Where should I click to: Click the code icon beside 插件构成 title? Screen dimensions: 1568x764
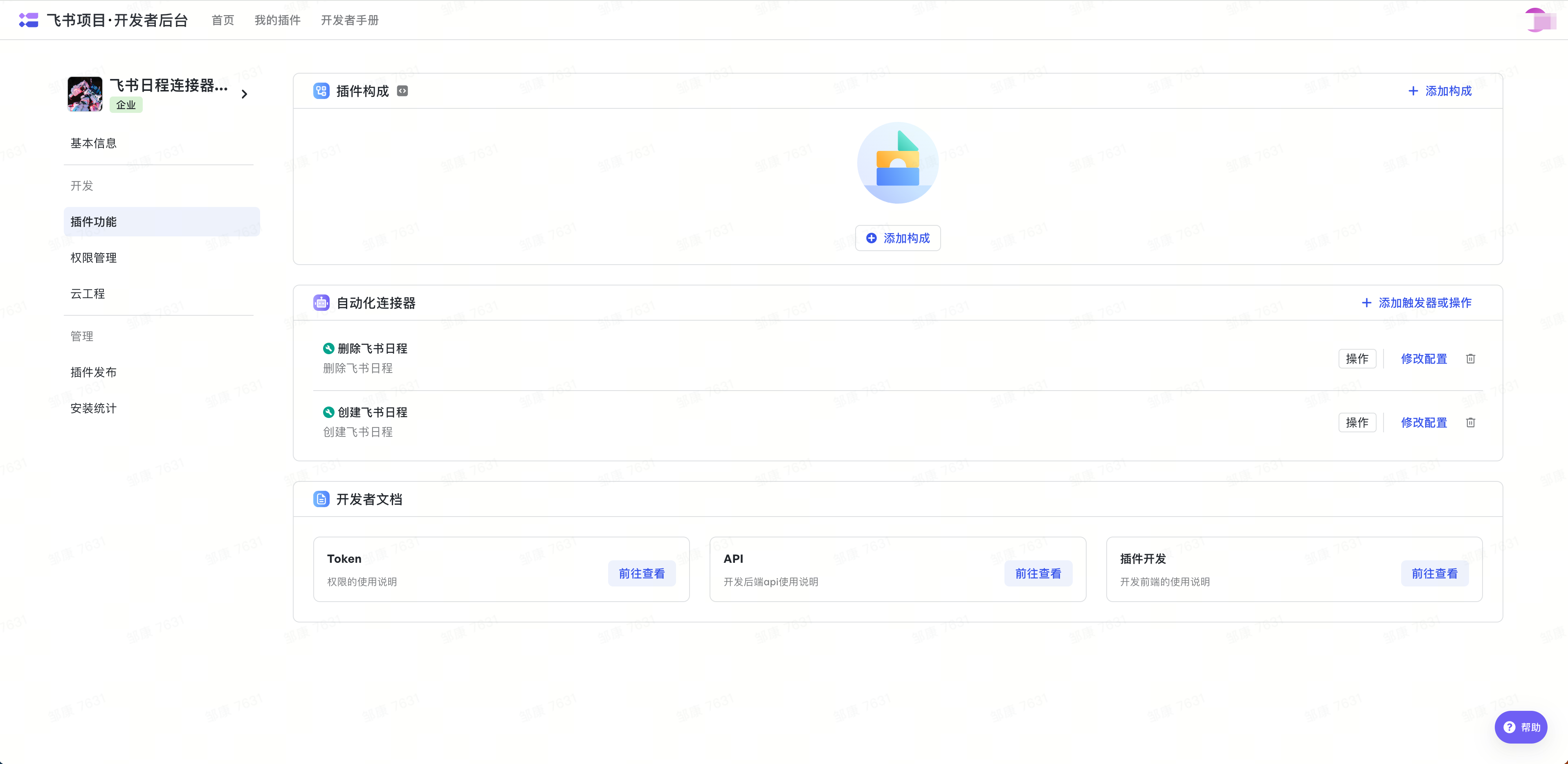[402, 91]
